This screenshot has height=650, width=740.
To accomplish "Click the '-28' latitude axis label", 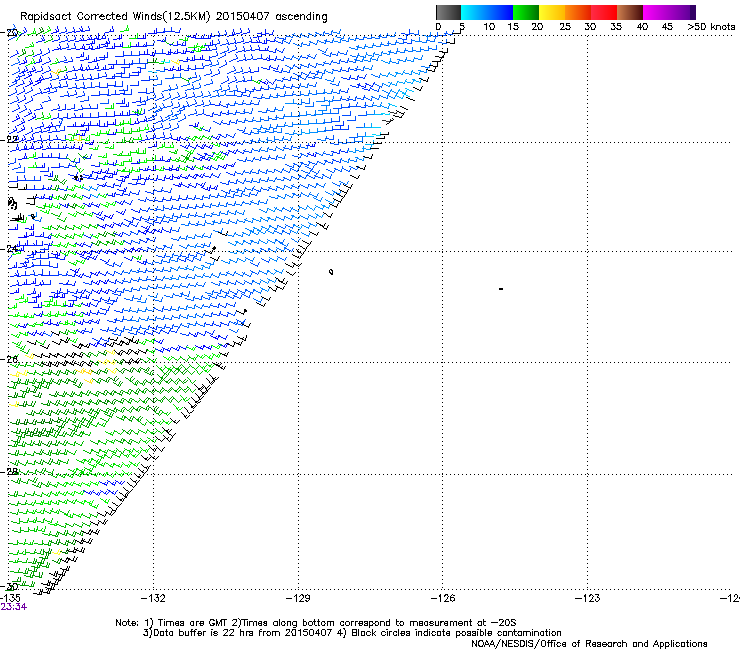I will (x=9, y=472).
